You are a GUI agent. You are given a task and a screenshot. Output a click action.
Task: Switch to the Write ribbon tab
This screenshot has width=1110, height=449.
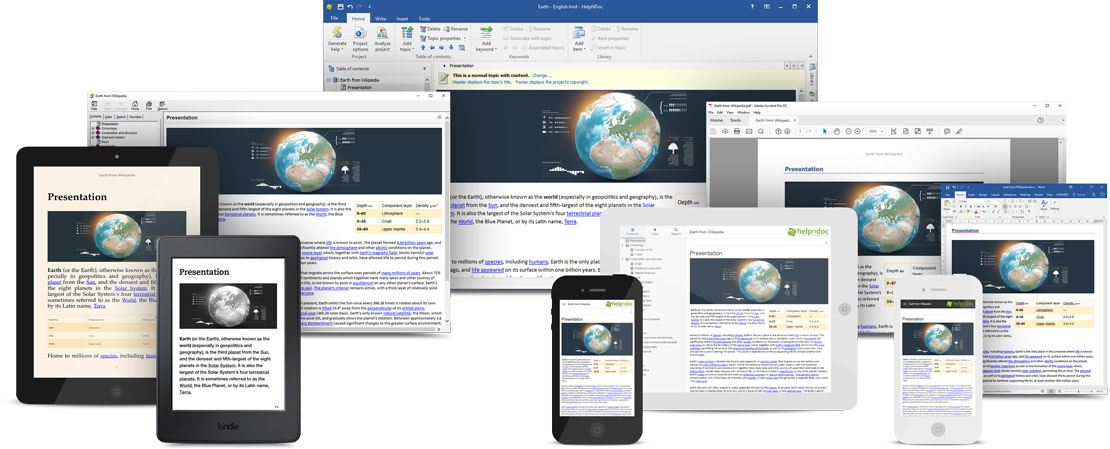(380, 18)
